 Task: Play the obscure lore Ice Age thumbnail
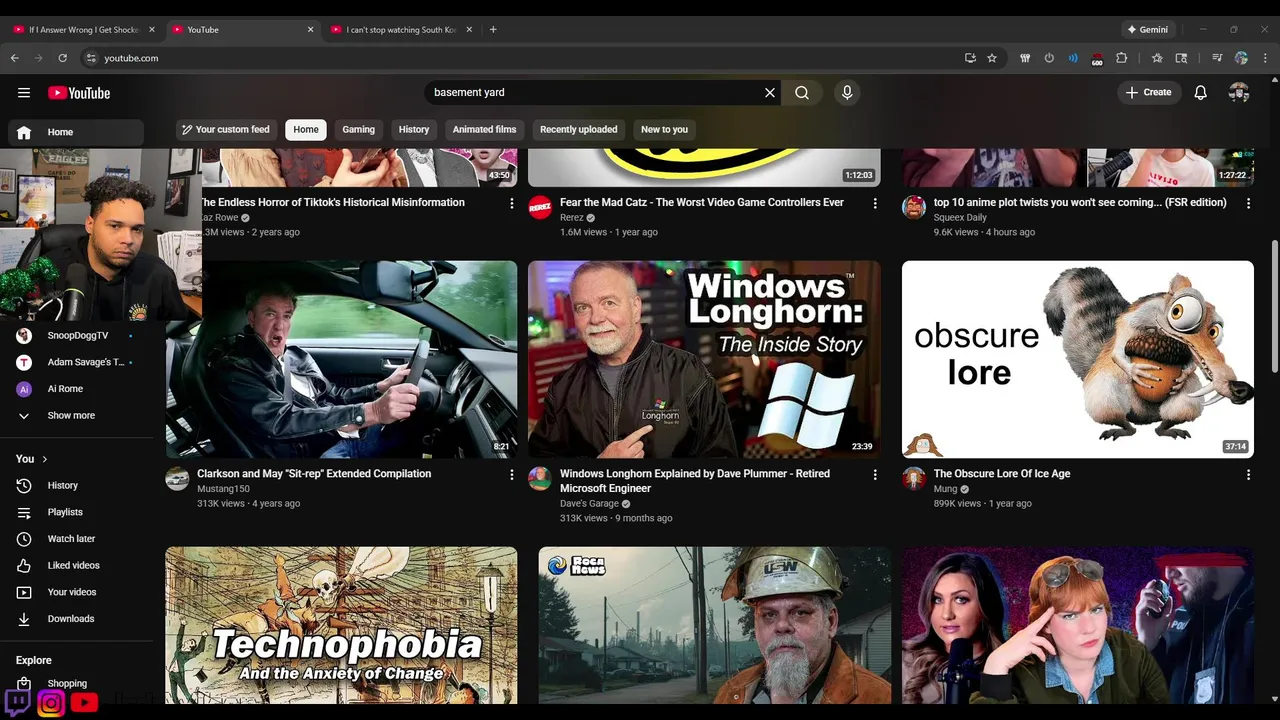point(1078,359)
